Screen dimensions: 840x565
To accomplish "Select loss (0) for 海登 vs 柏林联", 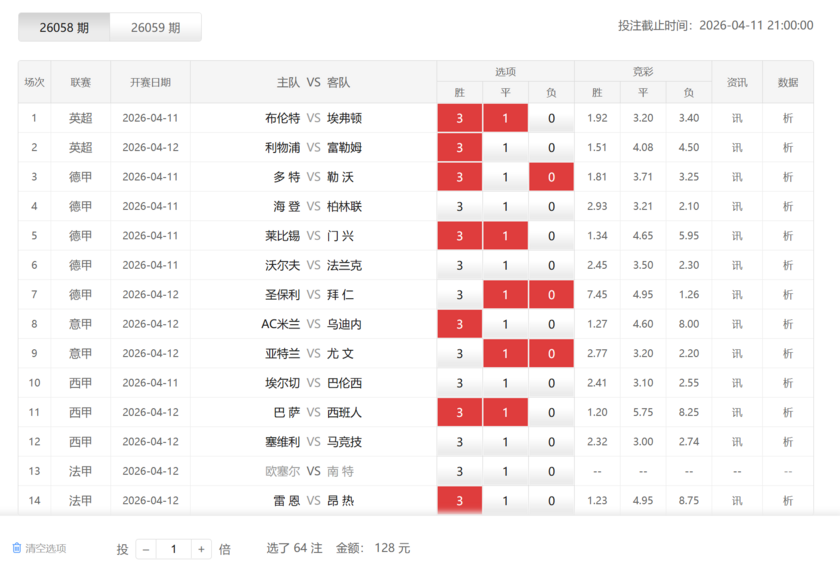I will (551, 206).
